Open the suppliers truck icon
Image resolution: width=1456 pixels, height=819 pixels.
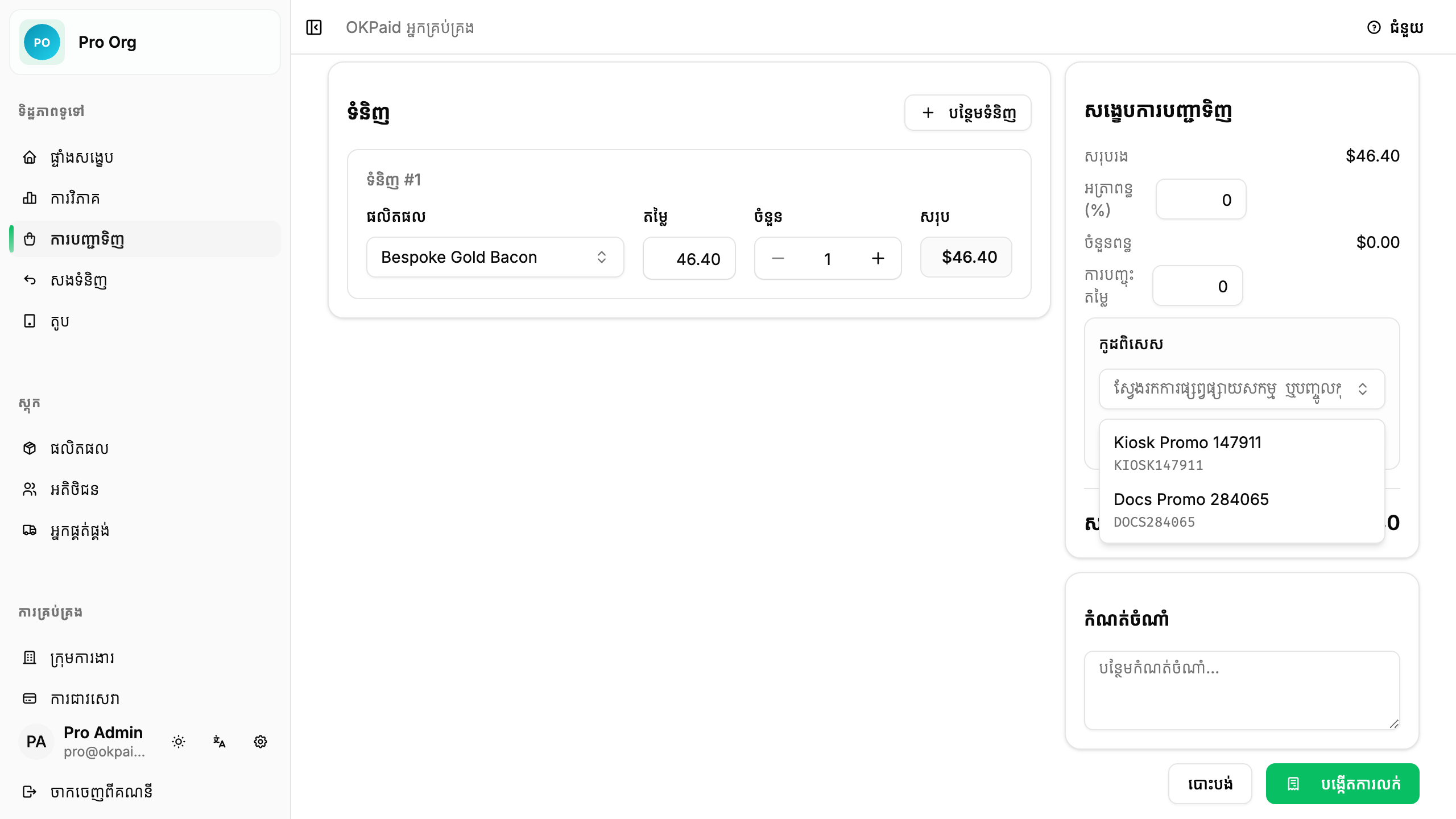(x=30, y=530)
